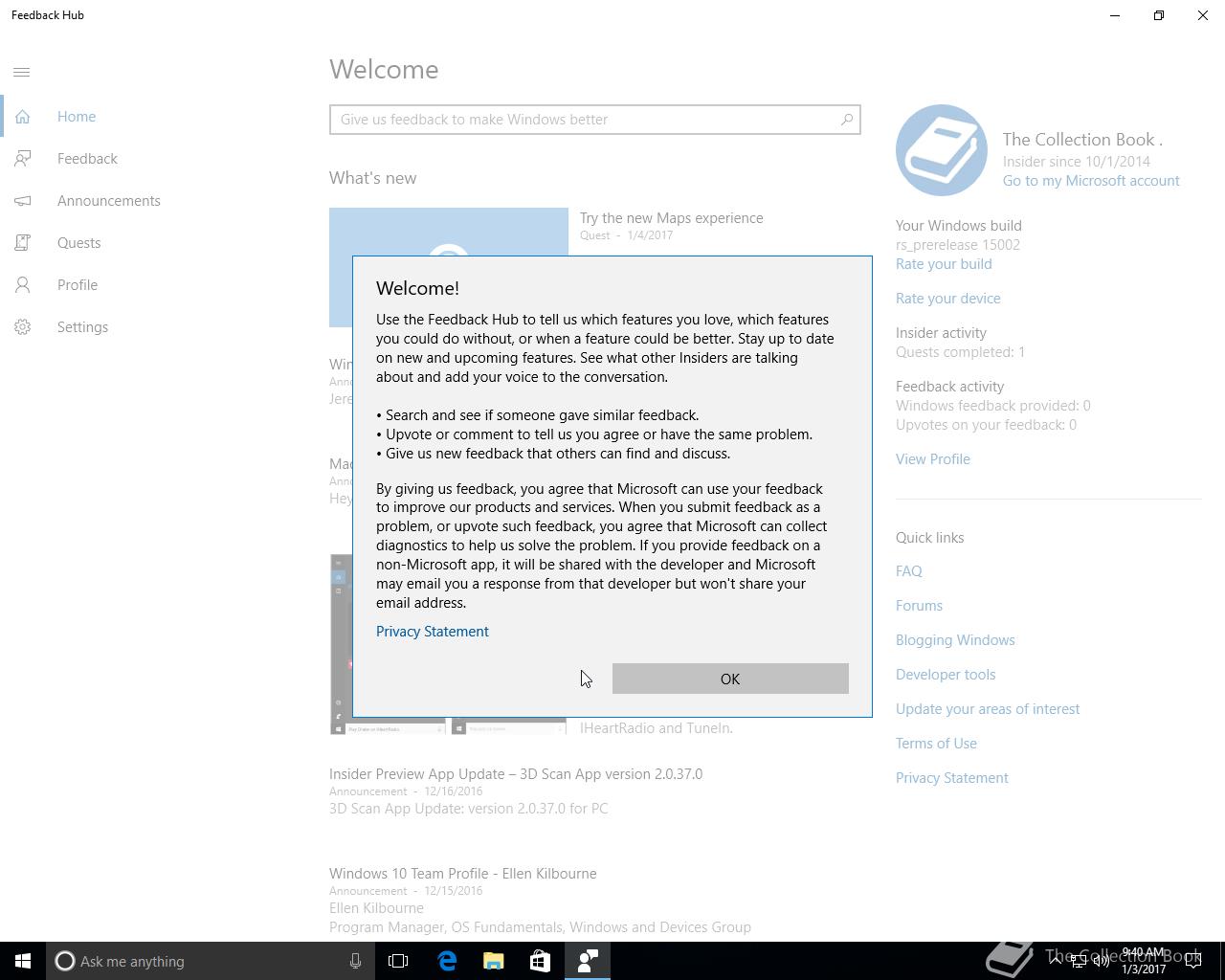Click View Profile link

click(x=933, y=459)
